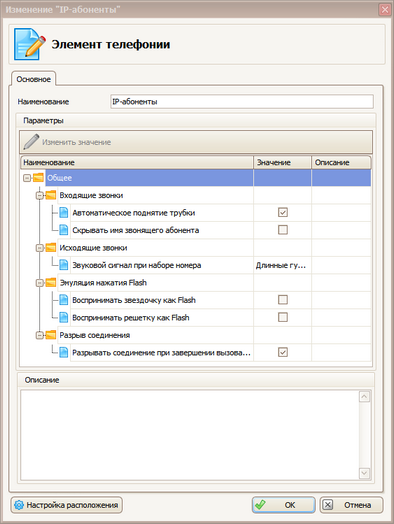Click inside the Описание text area

(x=189, y=435)
